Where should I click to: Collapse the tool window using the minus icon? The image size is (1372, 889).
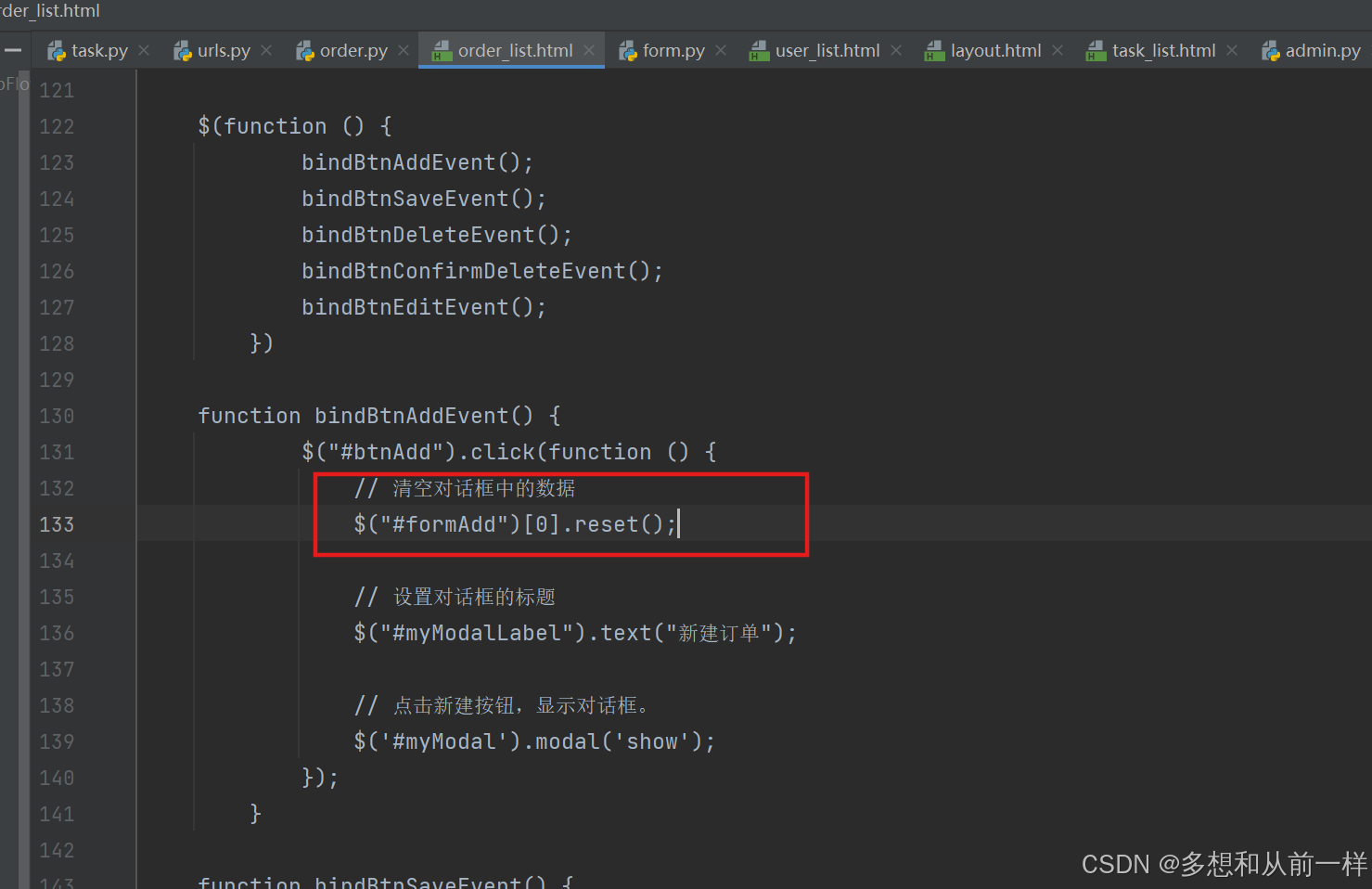pos(13,50)
